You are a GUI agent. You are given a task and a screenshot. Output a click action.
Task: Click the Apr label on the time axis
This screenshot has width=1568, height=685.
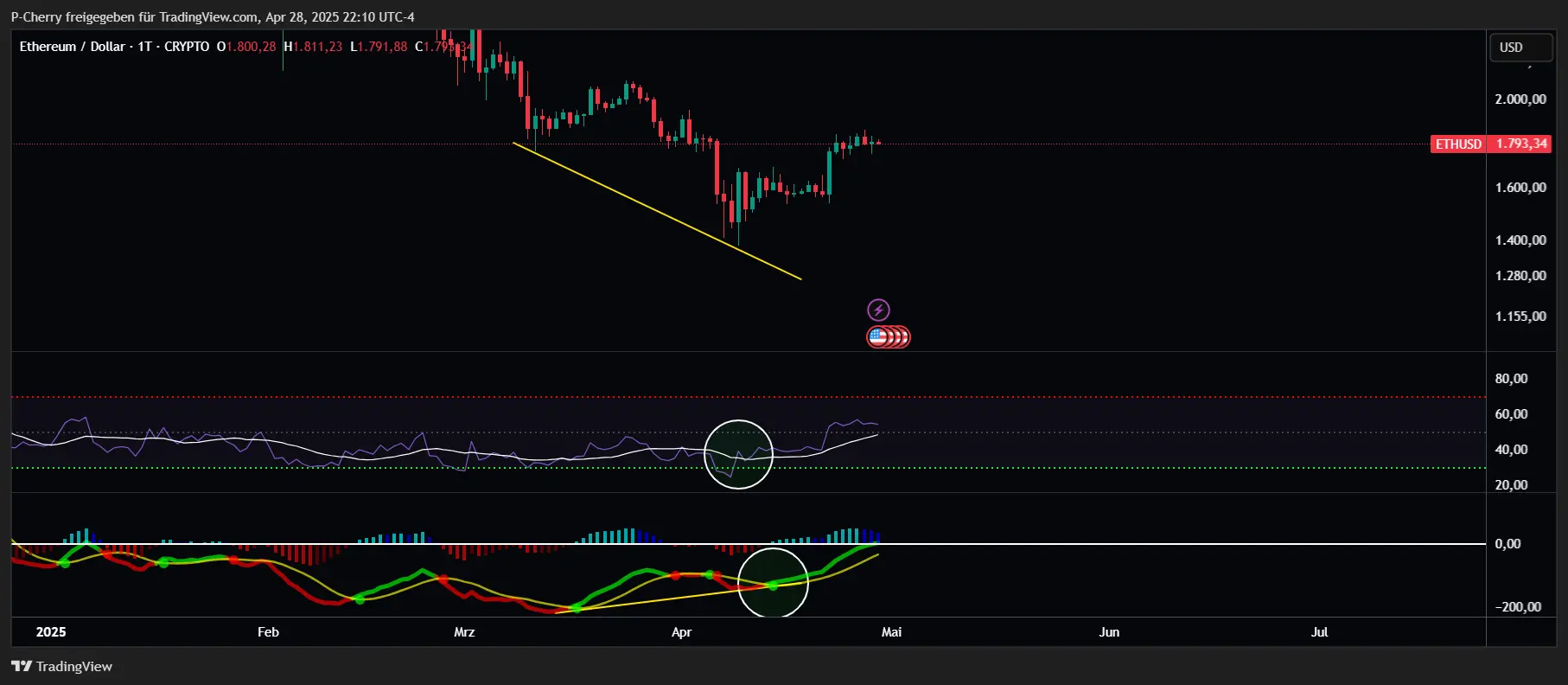pyautogui.click(x=681, y=632)
